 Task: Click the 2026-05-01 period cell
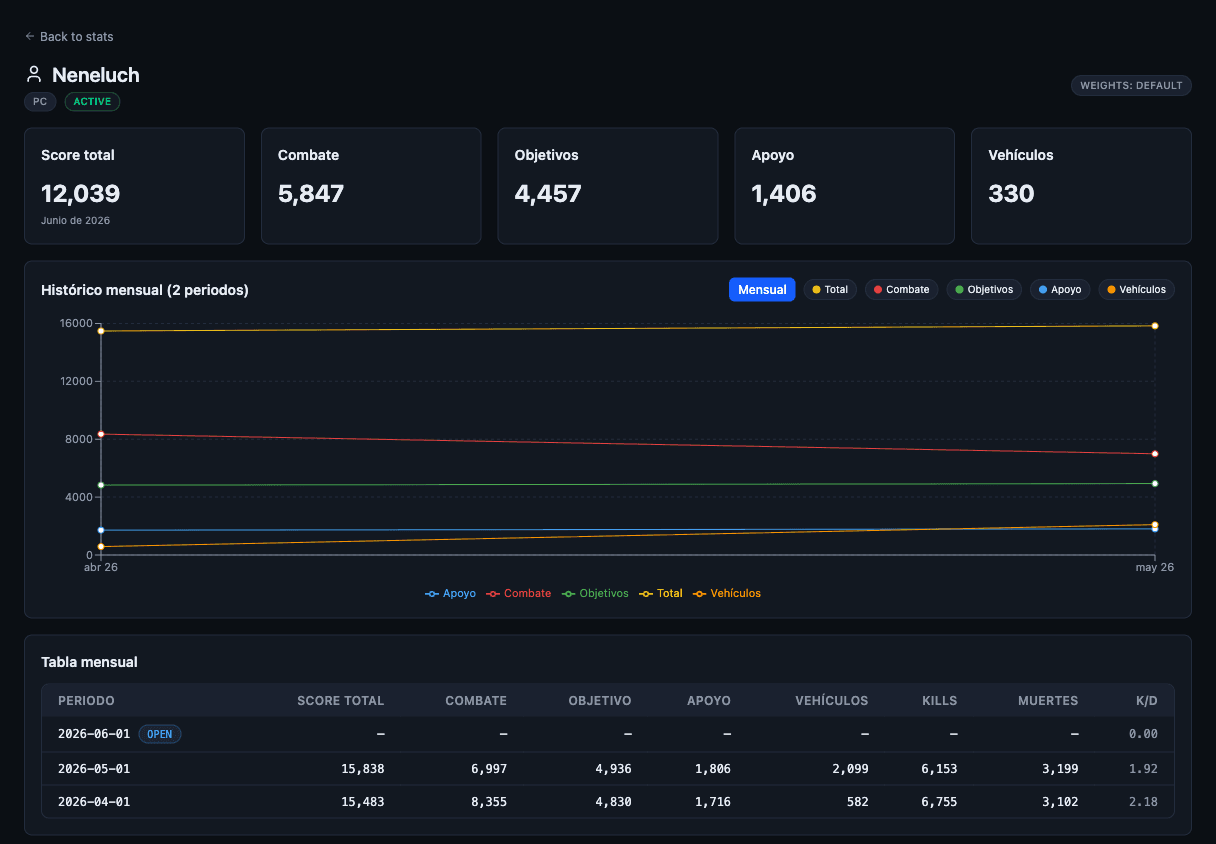(x=94, y=769)
